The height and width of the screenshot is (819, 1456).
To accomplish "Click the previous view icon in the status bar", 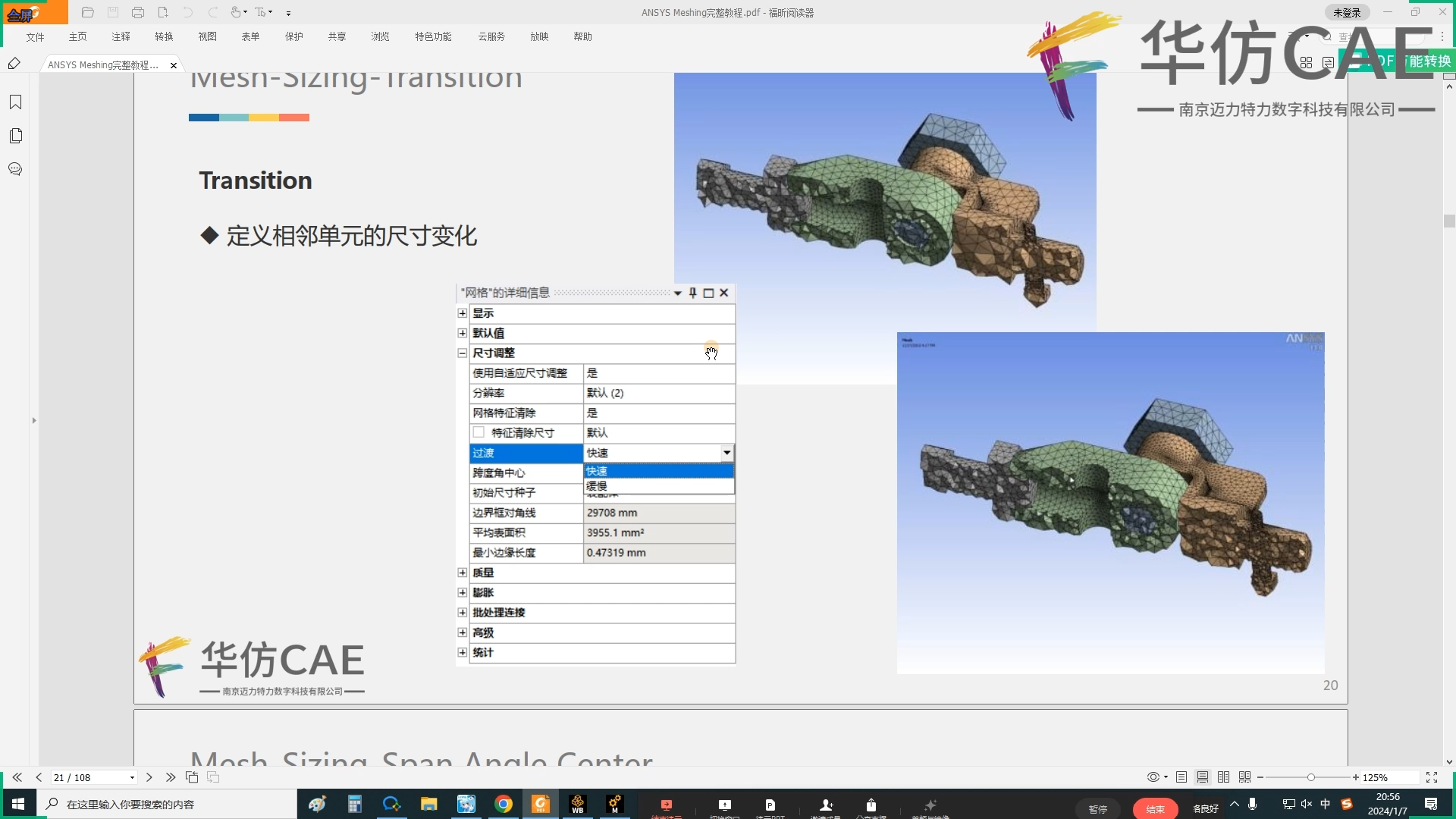I will point(192,777).
